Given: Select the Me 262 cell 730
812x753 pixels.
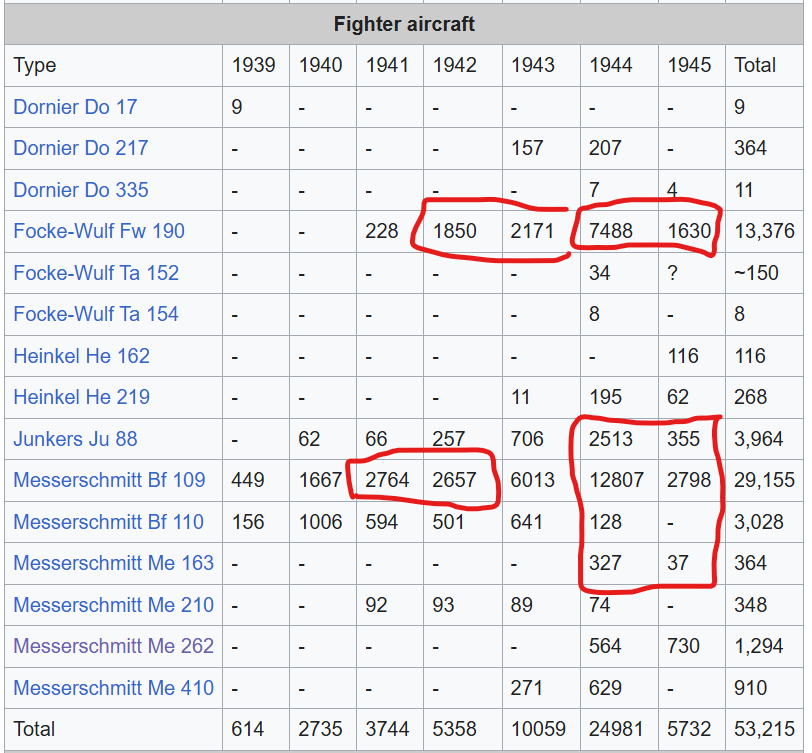Looking at the screenshot, I should 692,646.
